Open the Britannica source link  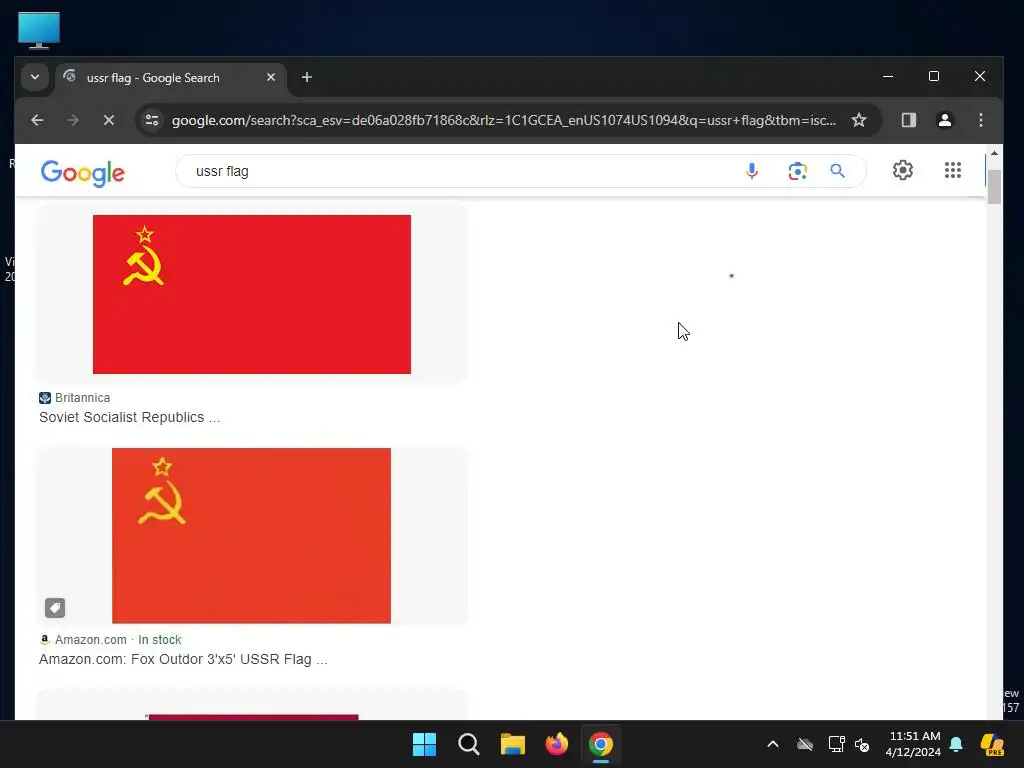click(x=74, y=398)
